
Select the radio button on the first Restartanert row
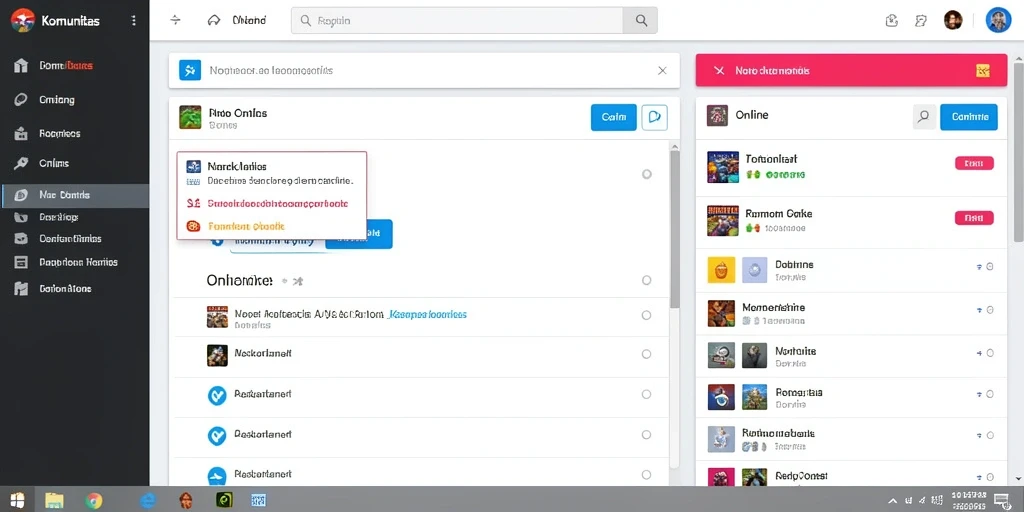pyautogui.click(x=647, y=394)
